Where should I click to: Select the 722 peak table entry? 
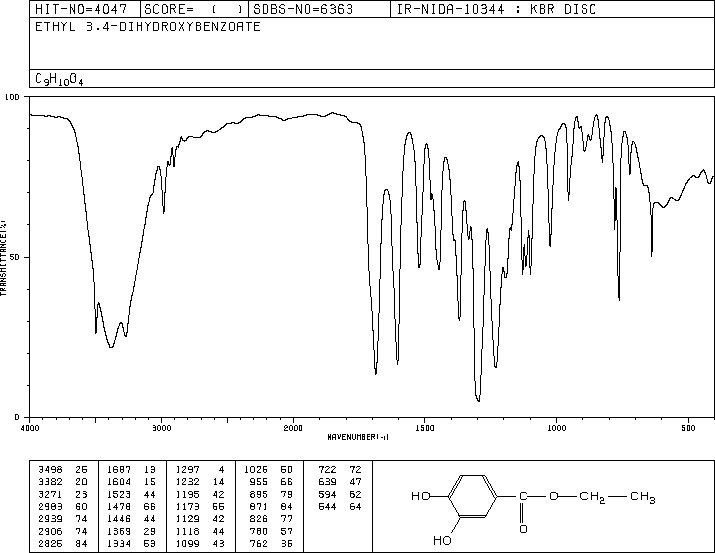click(327, 470)
